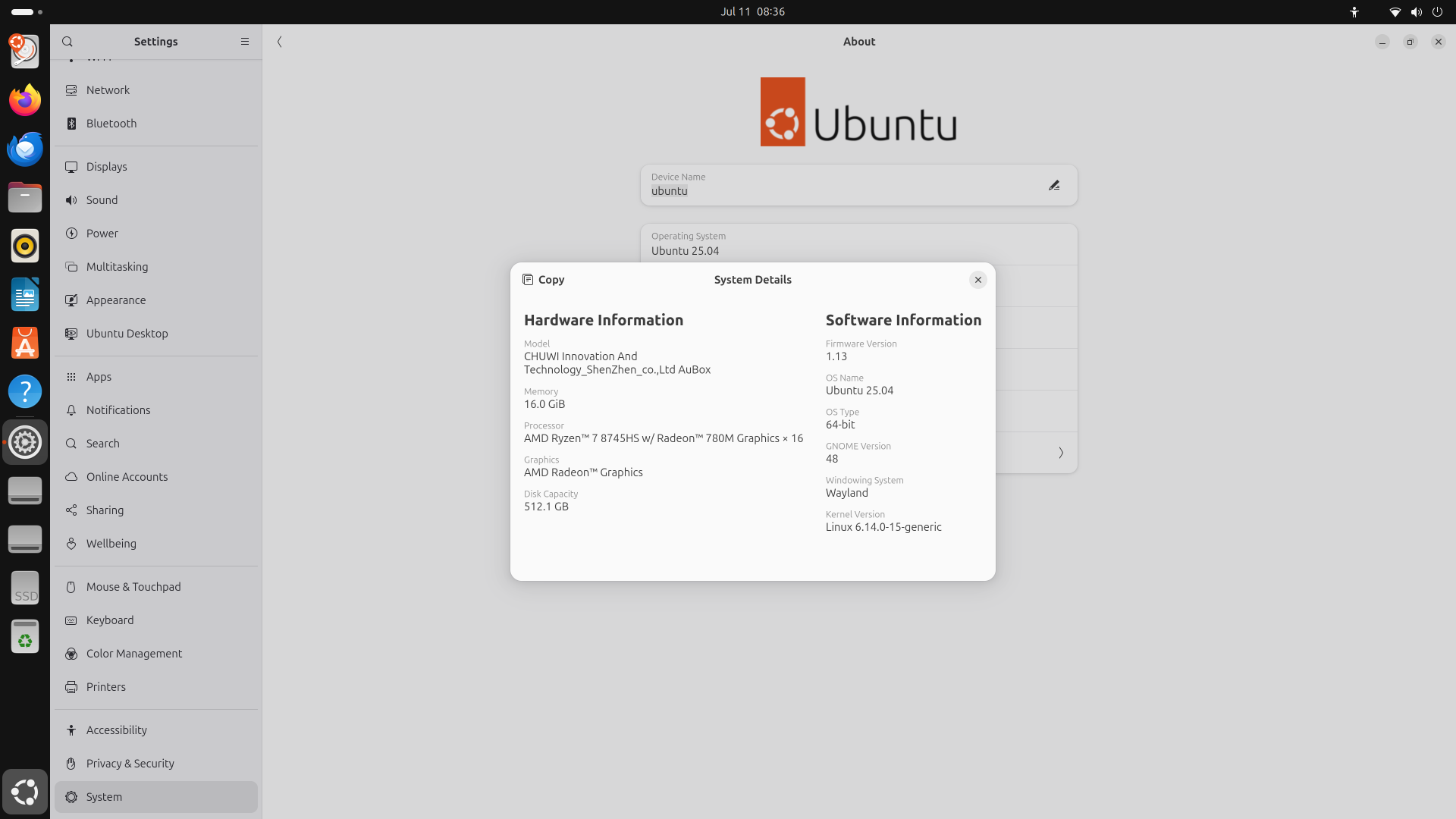The height and width of the screenshot is (819, 1456).
Task: Select Network in the sidebar
Action: point(156,90)
